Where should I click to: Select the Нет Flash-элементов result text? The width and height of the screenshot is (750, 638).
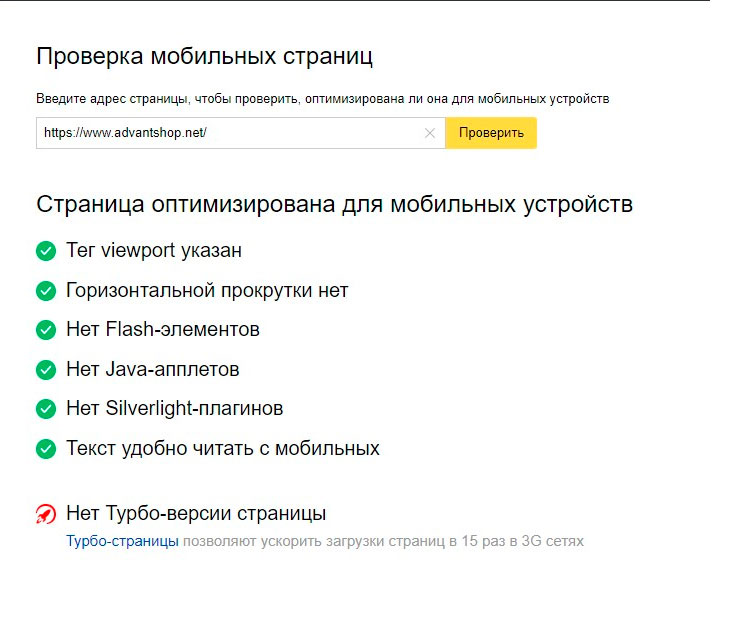163,330
